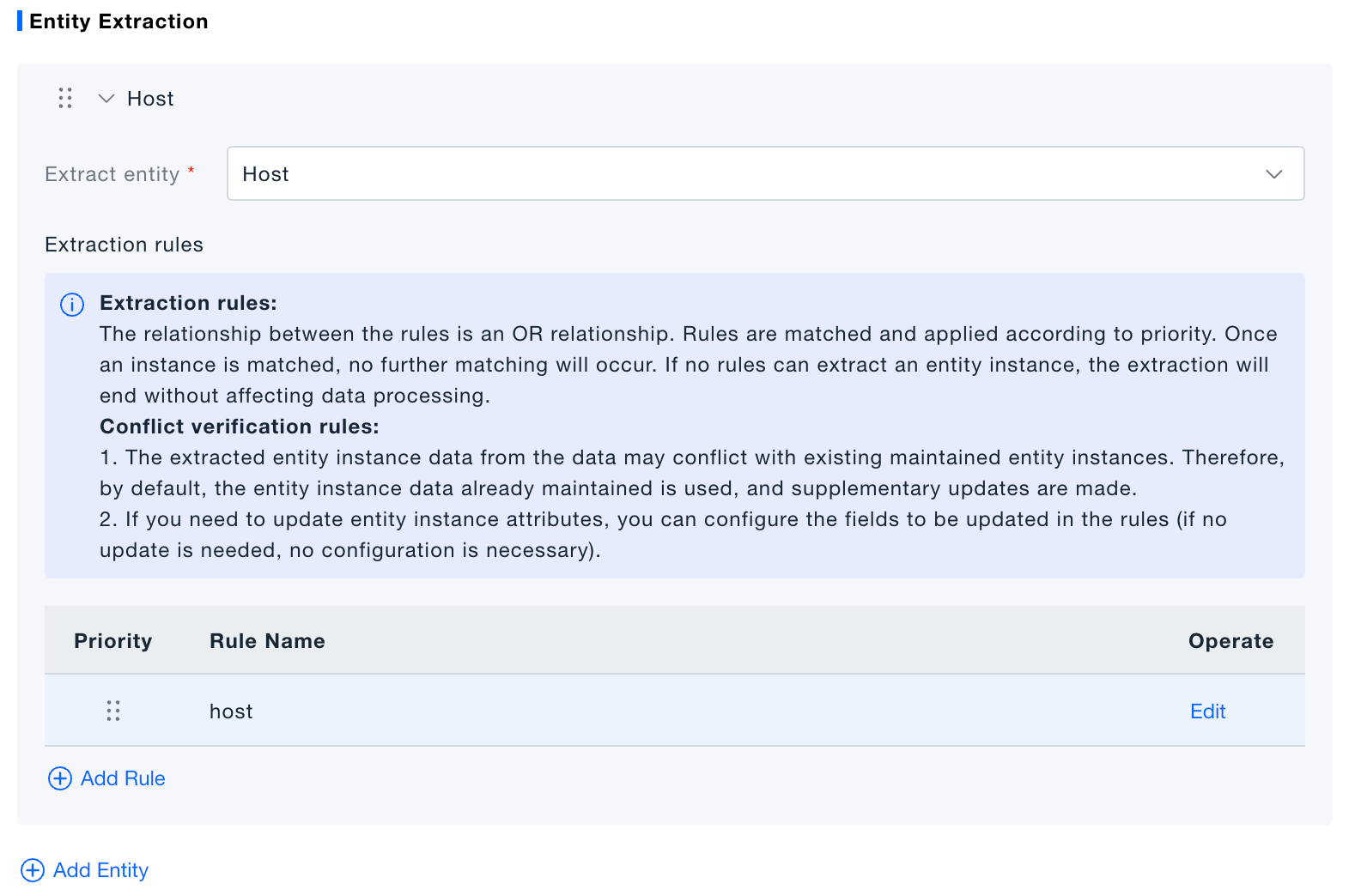This screenshot has height=896, width=1355.
Task: Click the Extract entity field label
Action: (x=112, y=174)
